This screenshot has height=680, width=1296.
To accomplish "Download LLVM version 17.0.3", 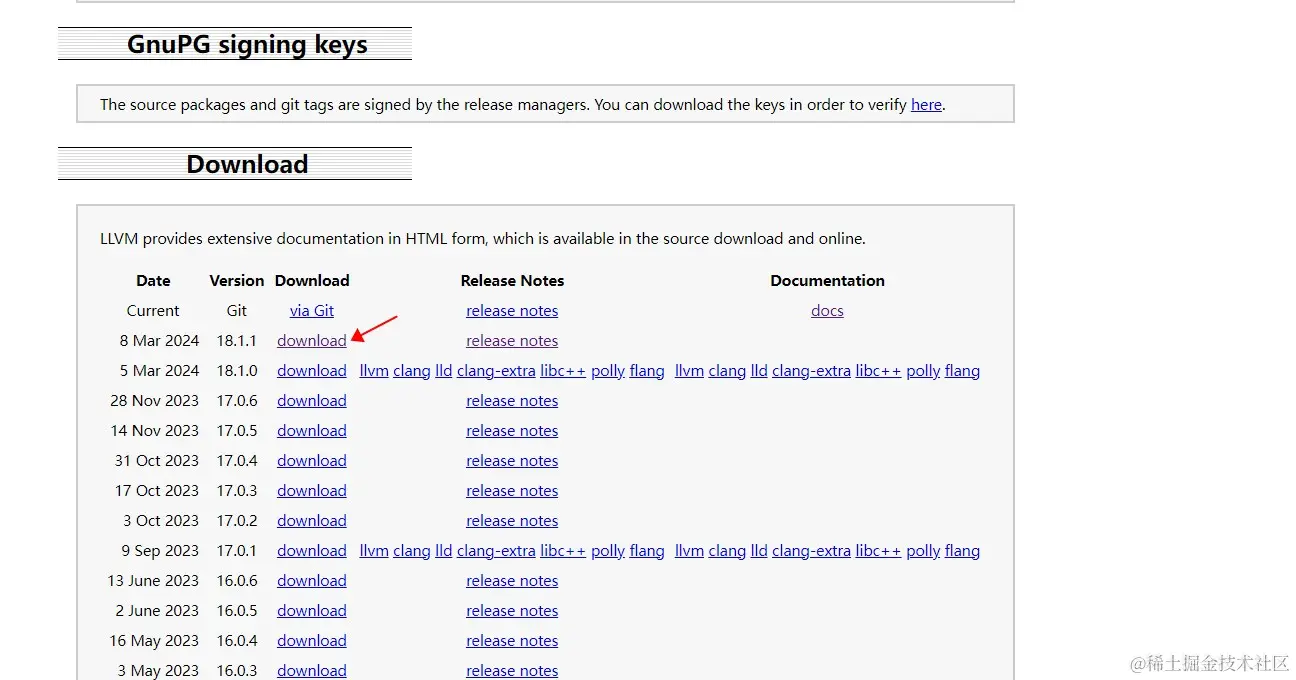I will pos(312,491).
